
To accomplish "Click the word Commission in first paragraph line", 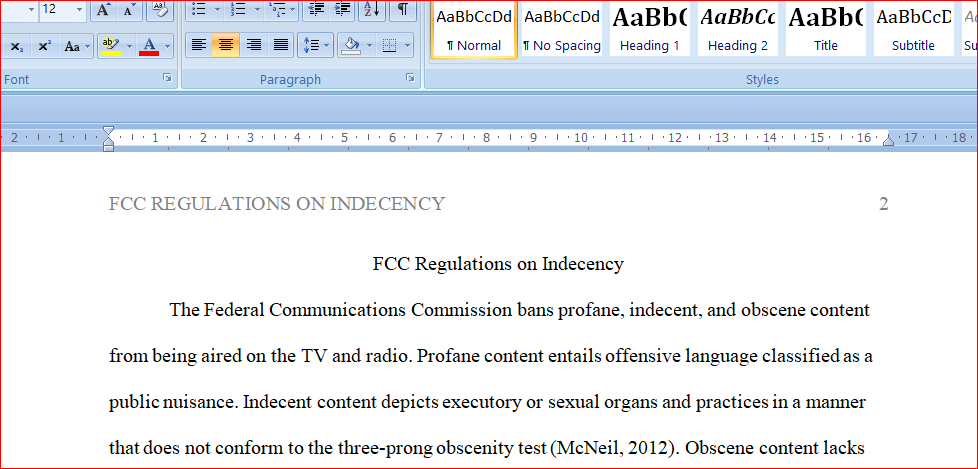I will click(x=460, y=310).
